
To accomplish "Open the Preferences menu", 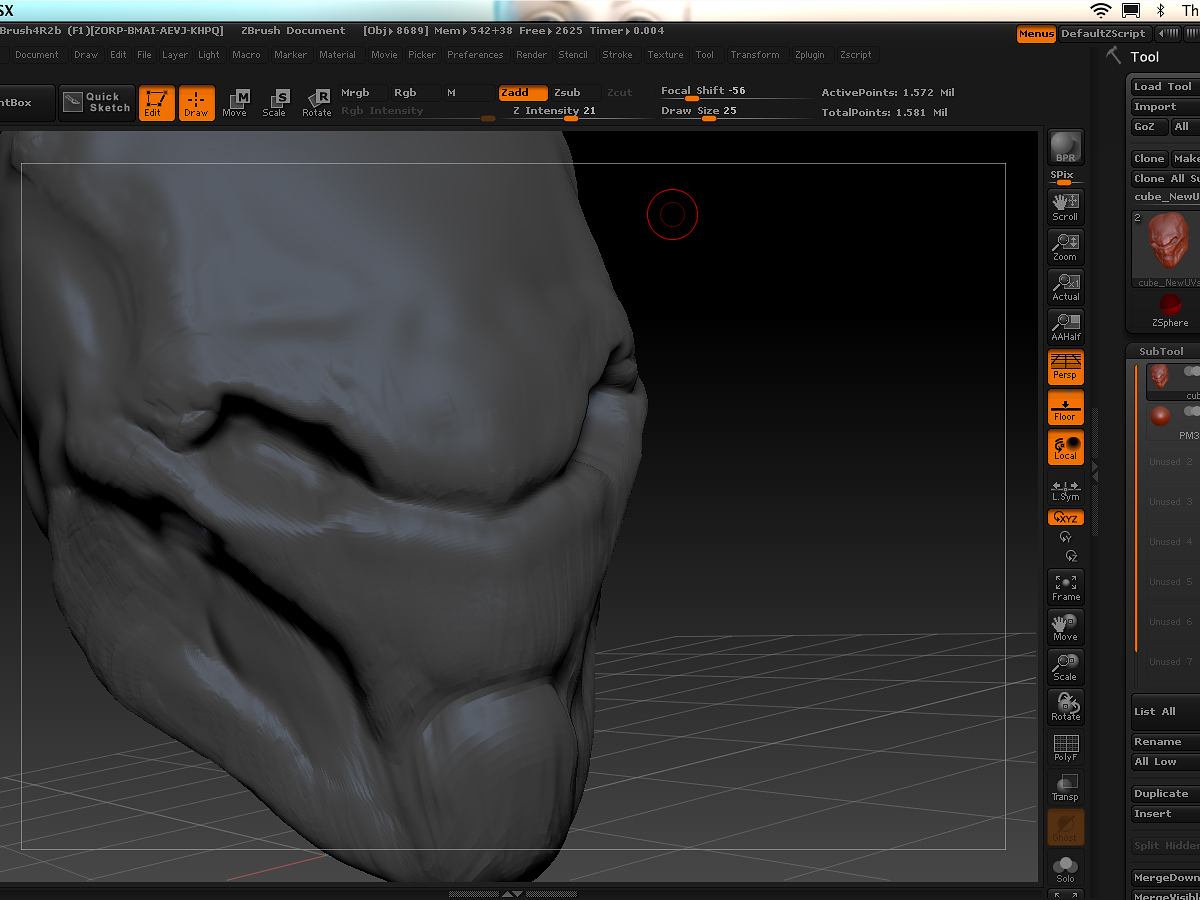I will click(x=475, y=55).
